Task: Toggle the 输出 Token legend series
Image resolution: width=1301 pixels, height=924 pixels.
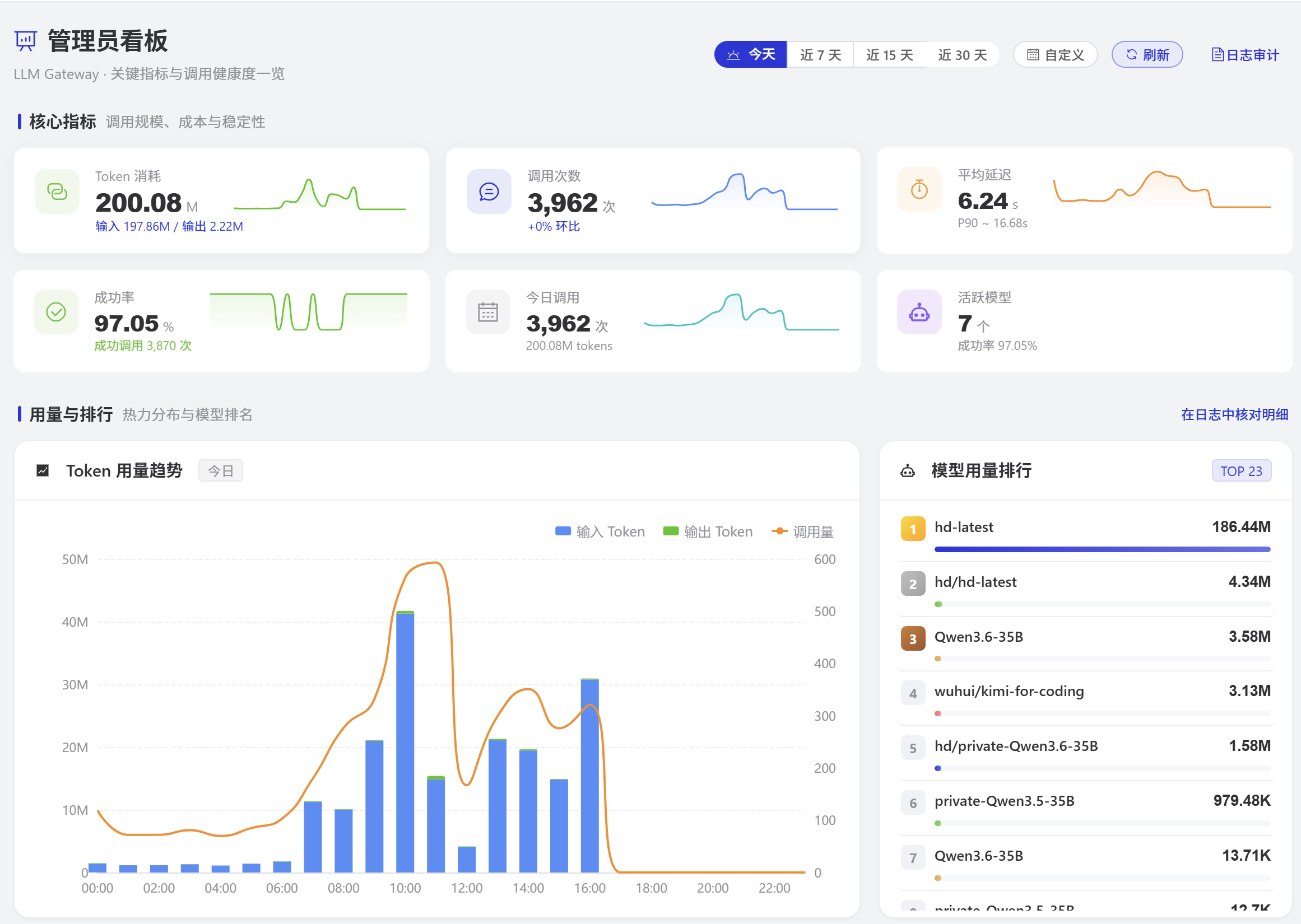Action: click(708, 531)
